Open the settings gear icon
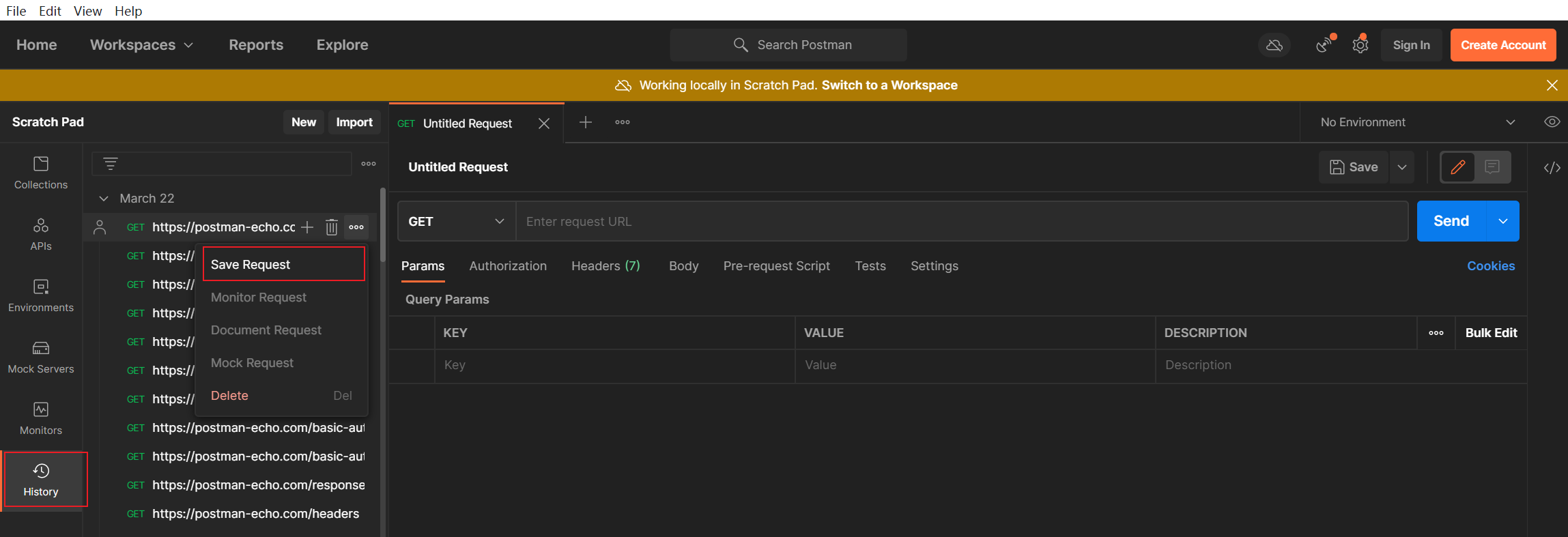Screen dimensions: 1568x537 (1360, 45)
